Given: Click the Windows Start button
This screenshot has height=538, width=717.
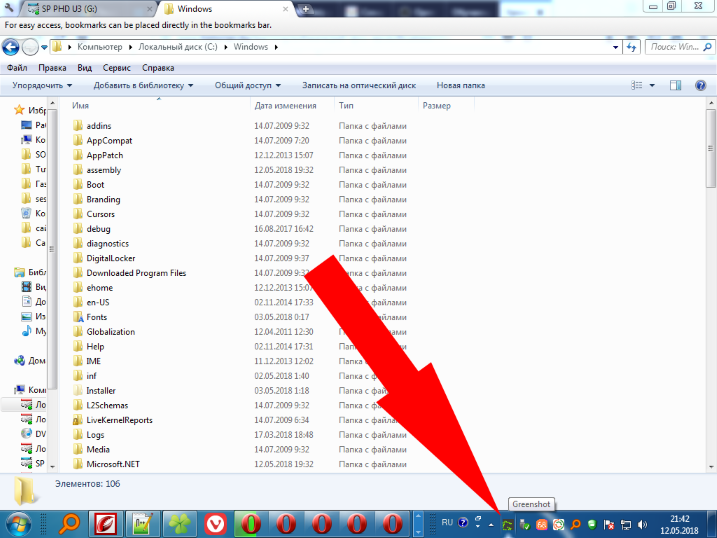Looking at the screenshot, I should (x=20, y=523).
